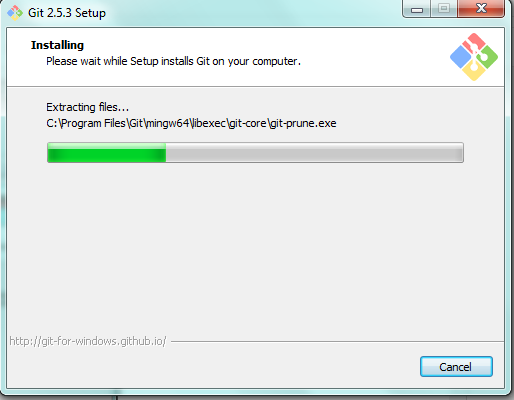Click the git-prune.exe file path text
This screenshot has width=514, height=400.
[x=191, y=123]
